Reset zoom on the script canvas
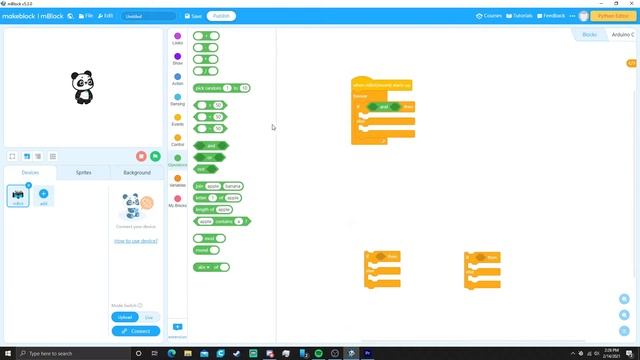Image resolution: width=640 pixels, height=360 pixels. [624, 331]
